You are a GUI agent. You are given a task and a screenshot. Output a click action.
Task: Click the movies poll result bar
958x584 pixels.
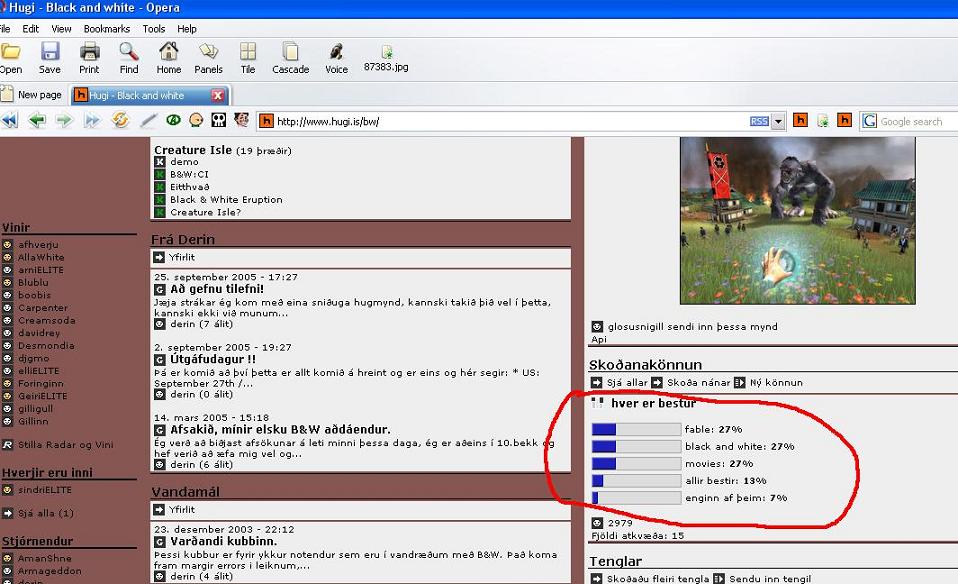(636, 464)
